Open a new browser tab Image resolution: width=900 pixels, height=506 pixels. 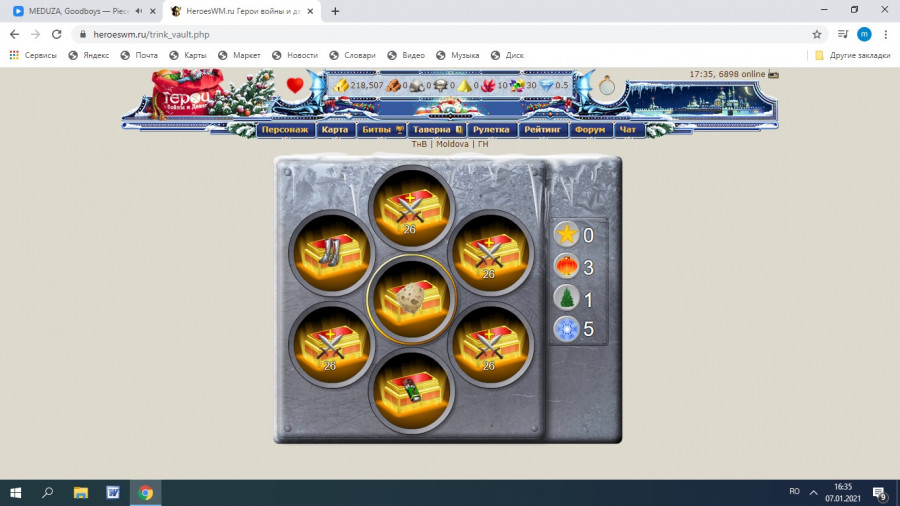[x=335, y=11]
